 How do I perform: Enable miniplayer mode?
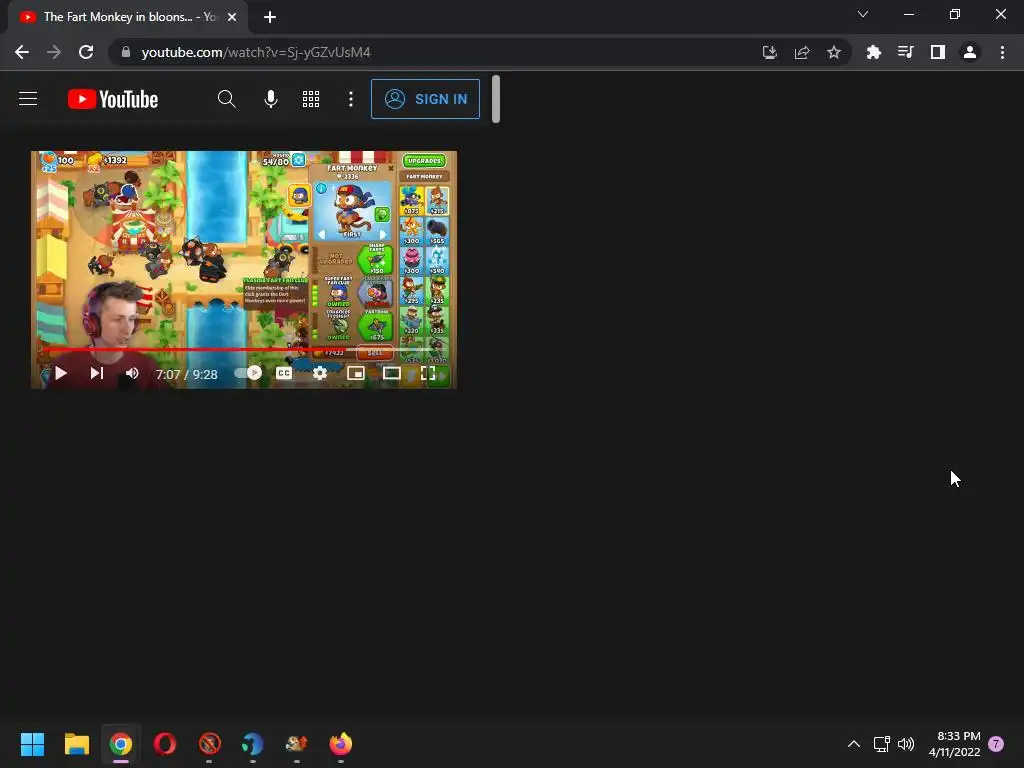pos(356,373)
